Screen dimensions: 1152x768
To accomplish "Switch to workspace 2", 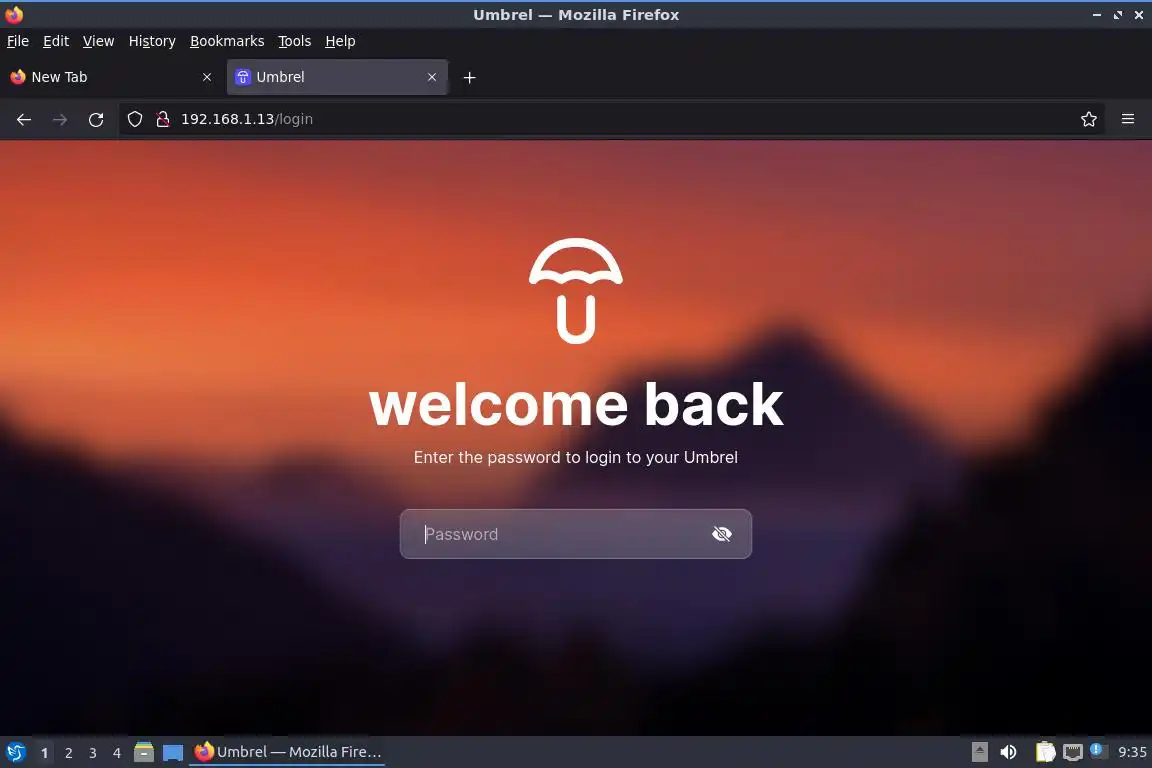I will pos(68,753).
